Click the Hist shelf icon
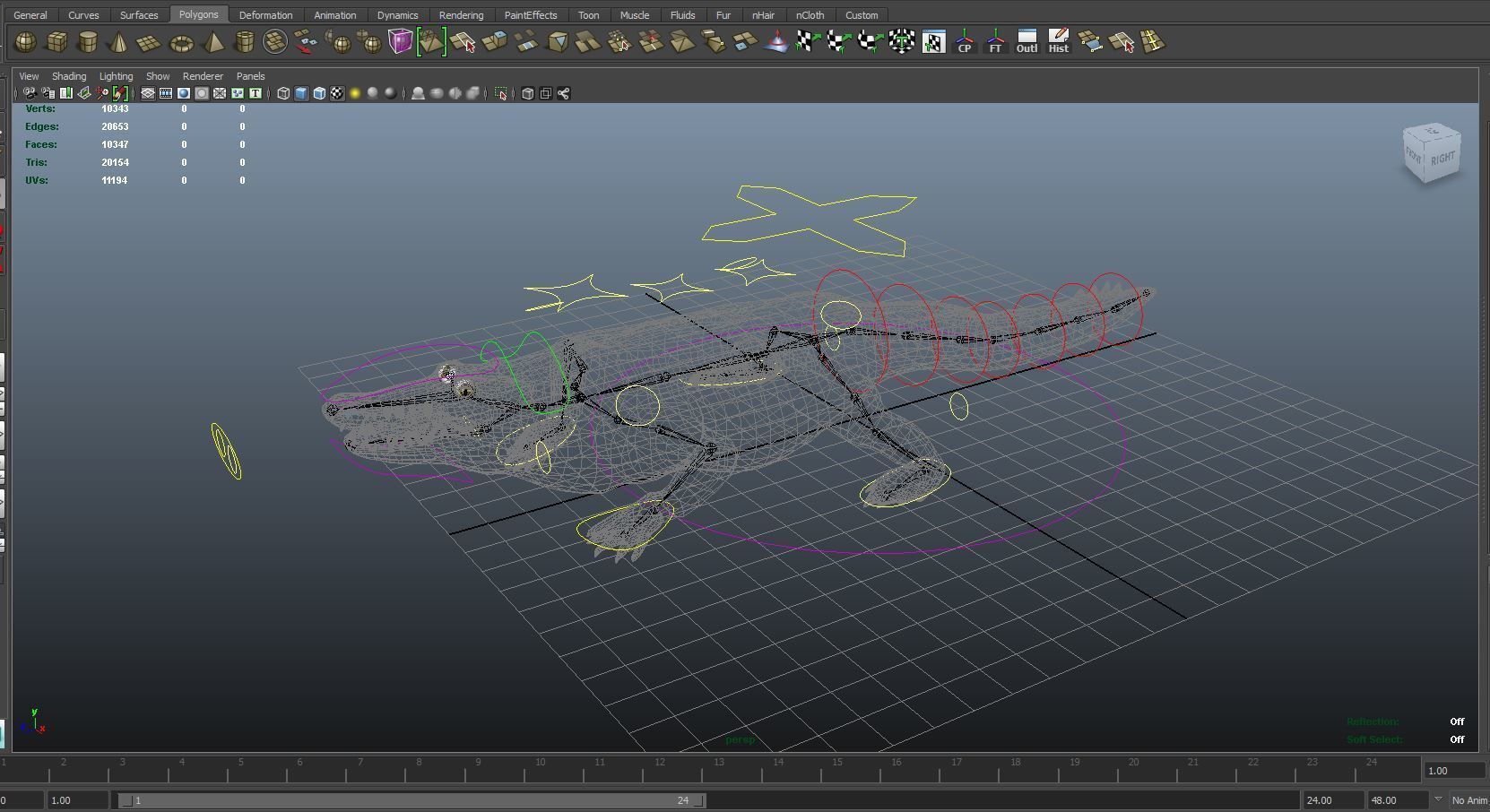 tap(1058, 42)
